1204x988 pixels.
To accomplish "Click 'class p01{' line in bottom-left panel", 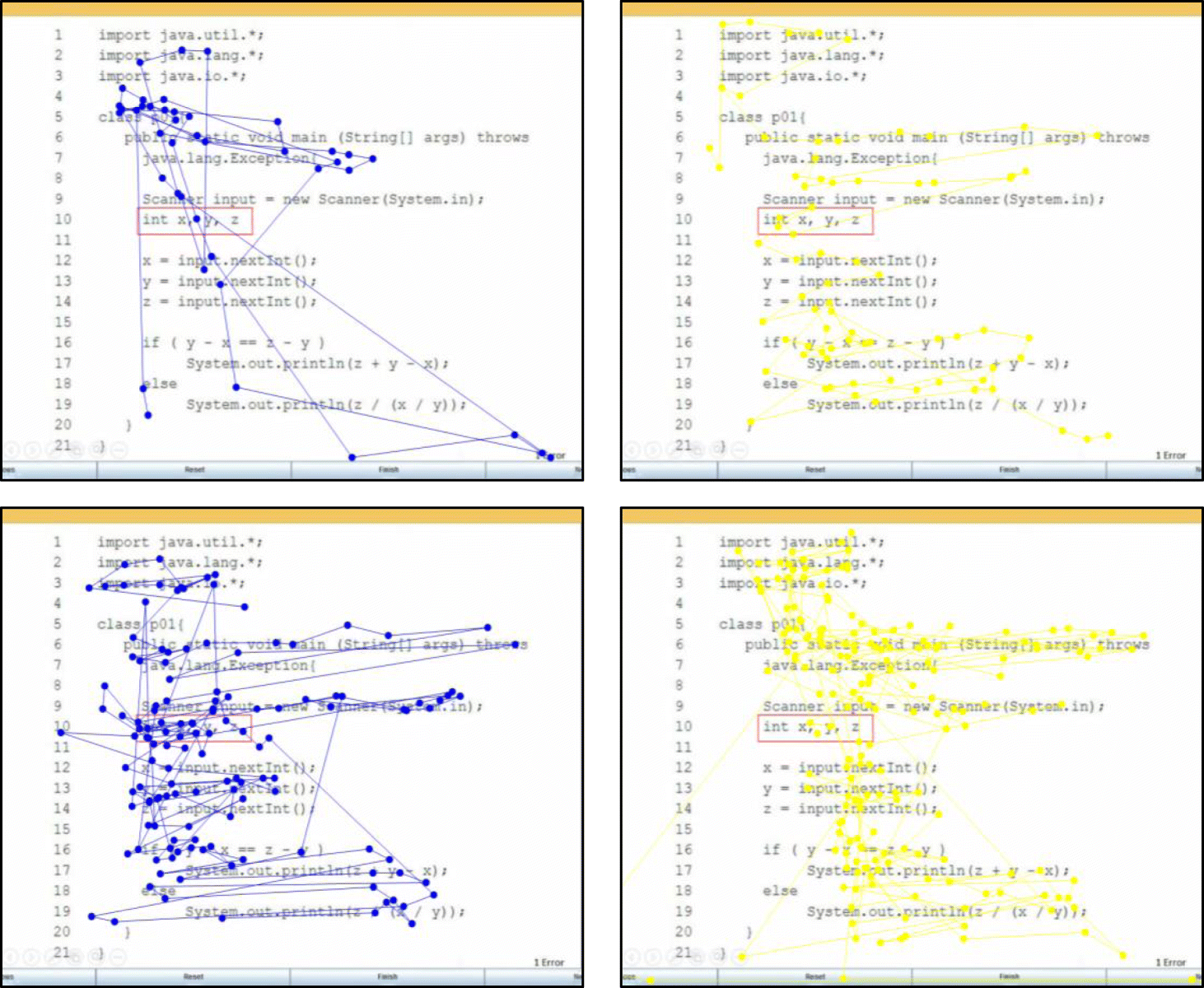I will click(141, 624).
